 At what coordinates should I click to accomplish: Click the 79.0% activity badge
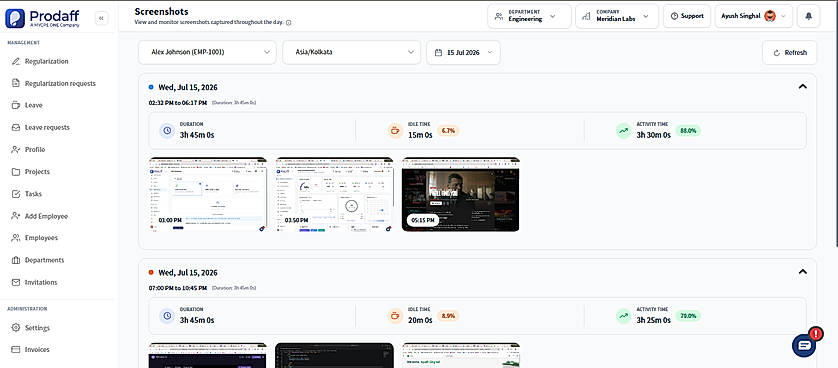(x=688, y=316)
